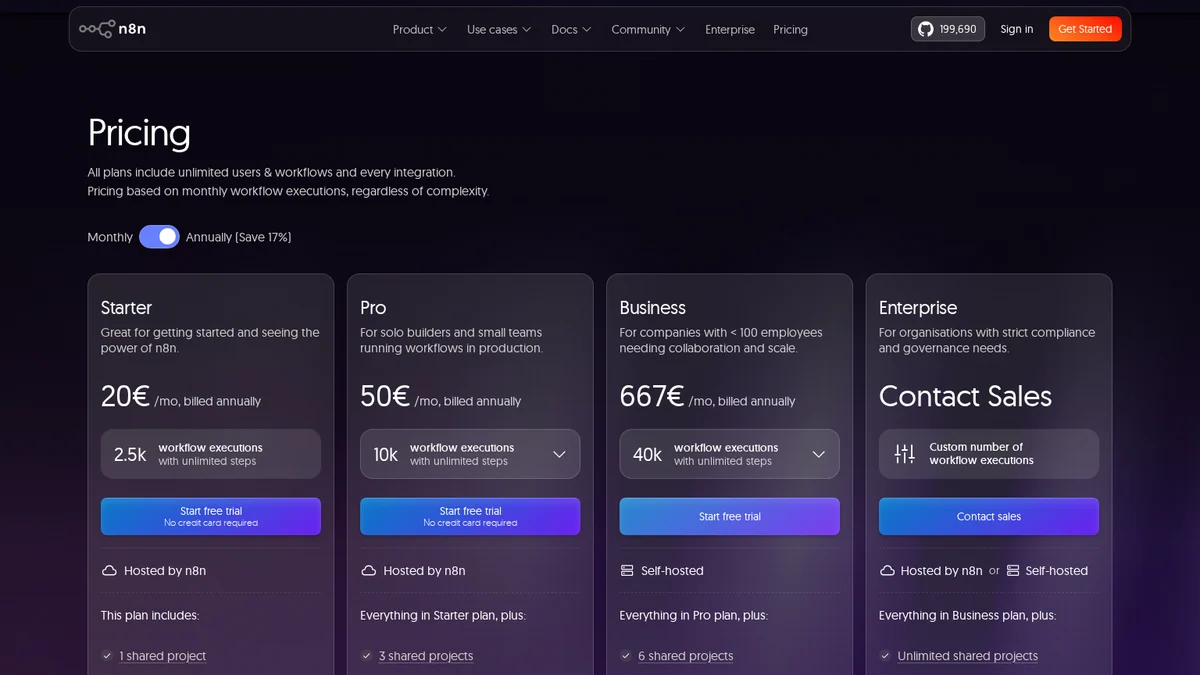Click the check icon next to Unlimited shared projects
The image size is (1200, 675).
[x=885, y=656]
